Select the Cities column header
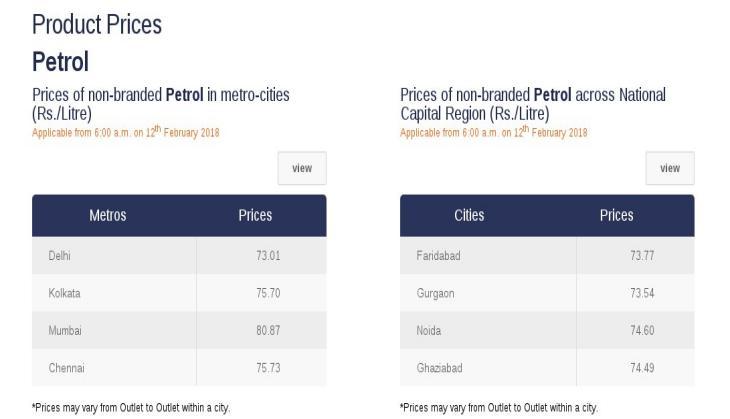Viewport: 730px width, 419px height. 469,215
